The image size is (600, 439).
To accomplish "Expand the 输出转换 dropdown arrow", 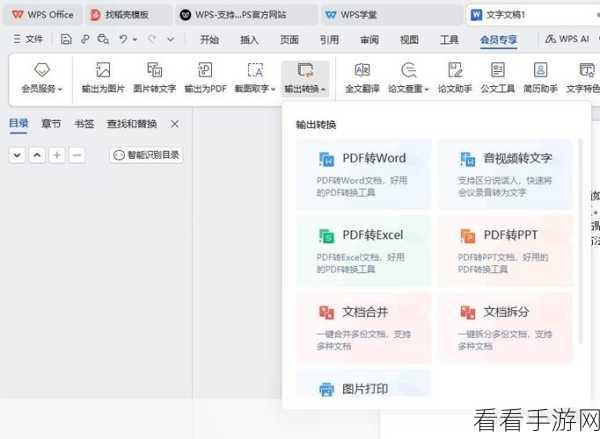I will [x=323, y=89].
